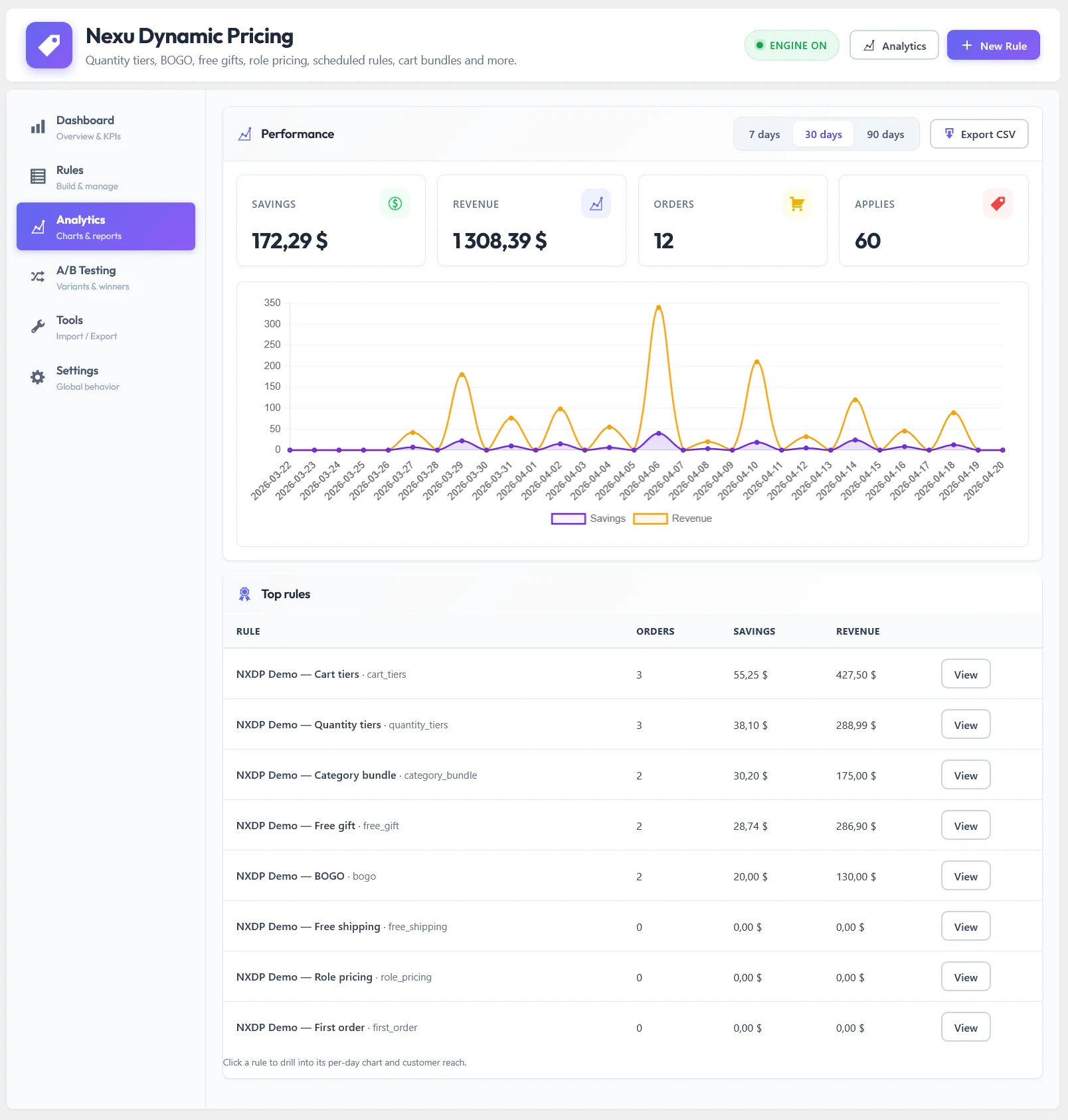Screen dimensions: 1068x1120
Task: Open Analytics Charts & reports item
Action: [106, 226]
